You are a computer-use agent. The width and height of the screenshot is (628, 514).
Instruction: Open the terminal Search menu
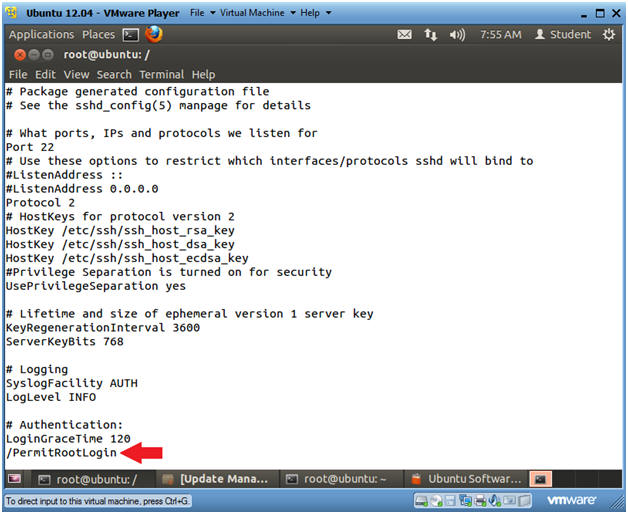coord(114,75)
